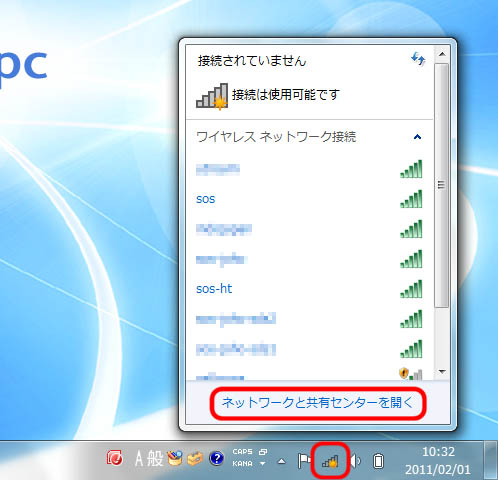
Task: Open the Action Center flag icon
Action: (x=304, y=461)
